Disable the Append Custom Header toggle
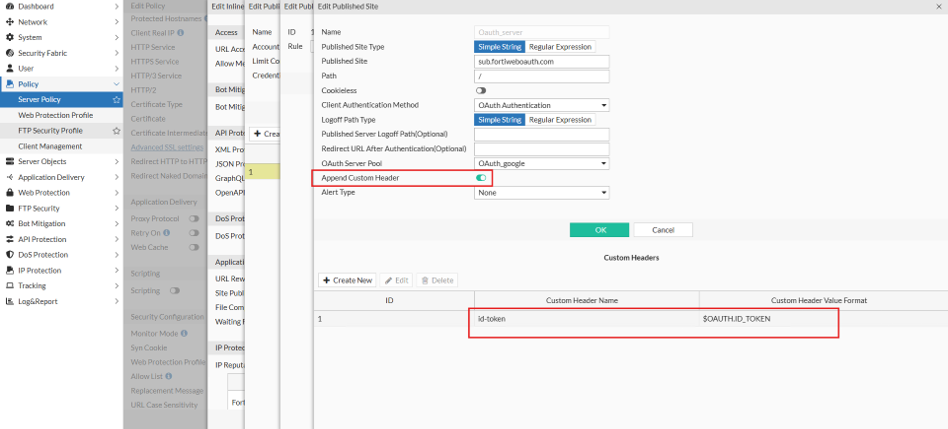 [481, 178]
